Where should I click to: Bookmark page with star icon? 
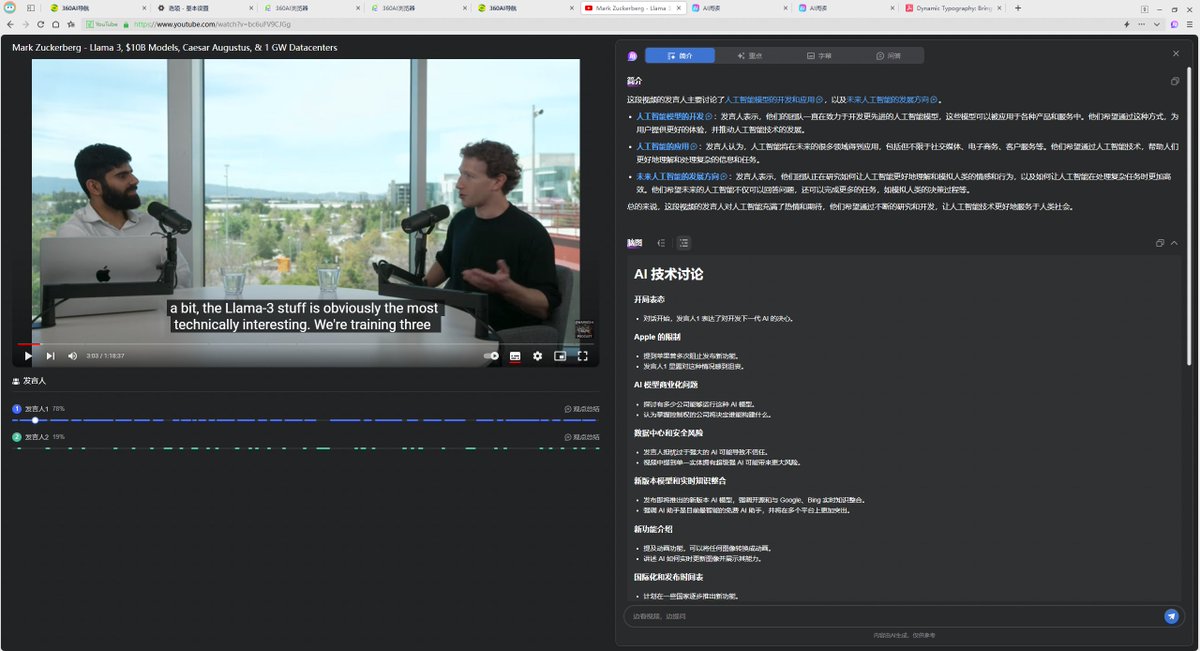pyautogui.click(x=71, y=24)
